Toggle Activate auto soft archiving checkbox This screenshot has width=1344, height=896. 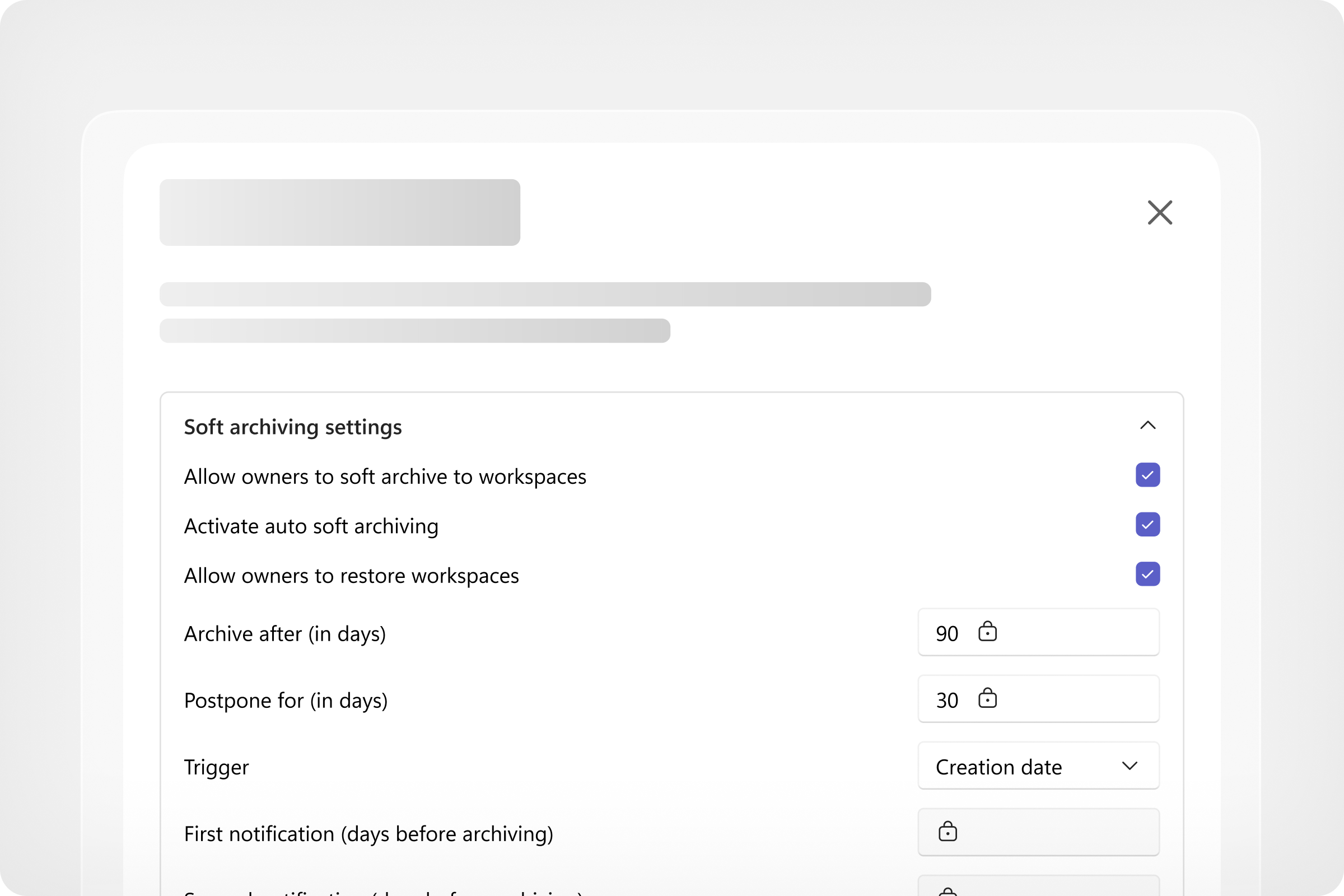[x=1147, y=525]
